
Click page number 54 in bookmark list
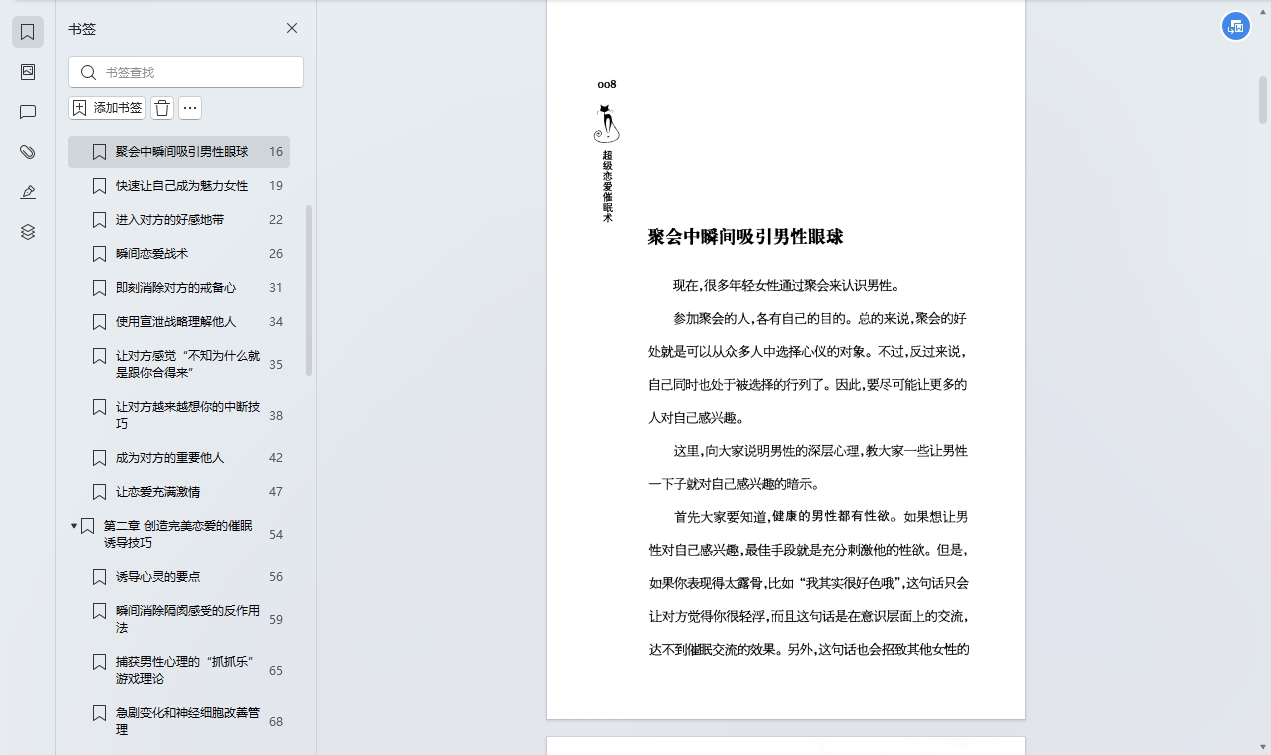click(x=276, y=534)
